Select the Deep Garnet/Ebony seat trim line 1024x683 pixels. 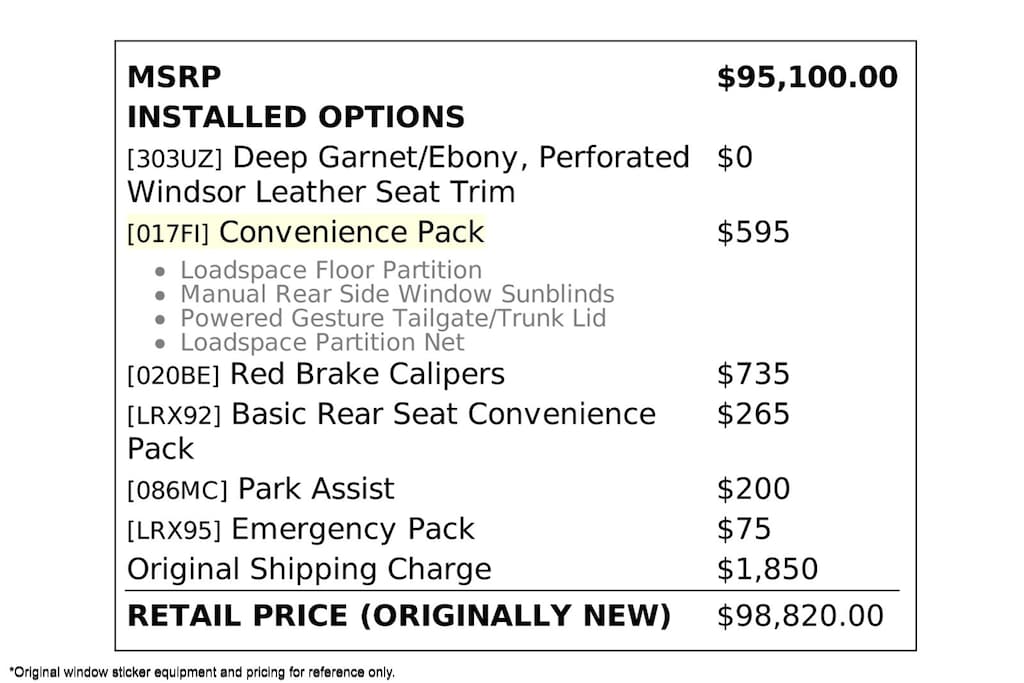coord(408,174)
